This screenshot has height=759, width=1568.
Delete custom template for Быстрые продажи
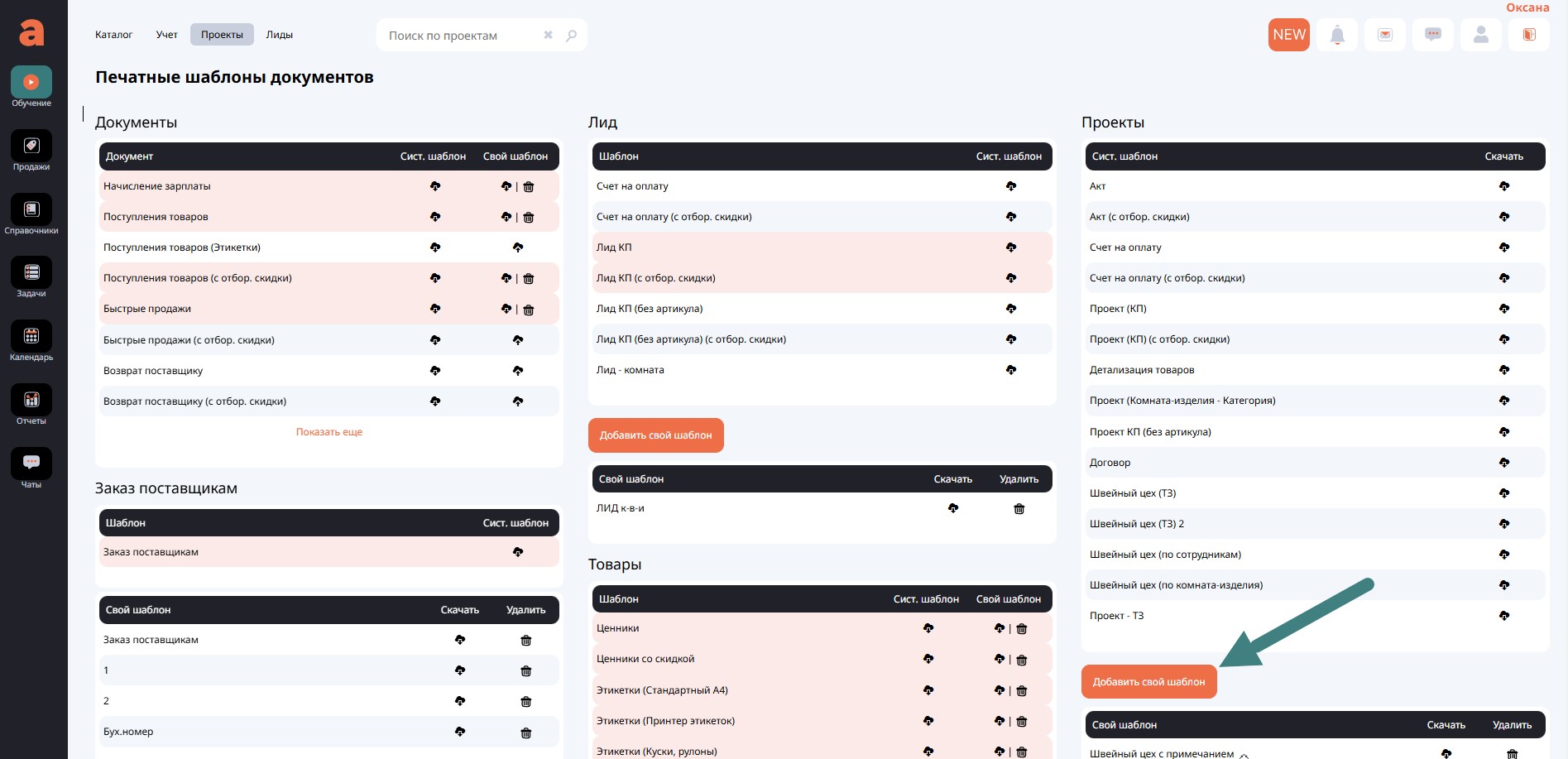(529, 310)
